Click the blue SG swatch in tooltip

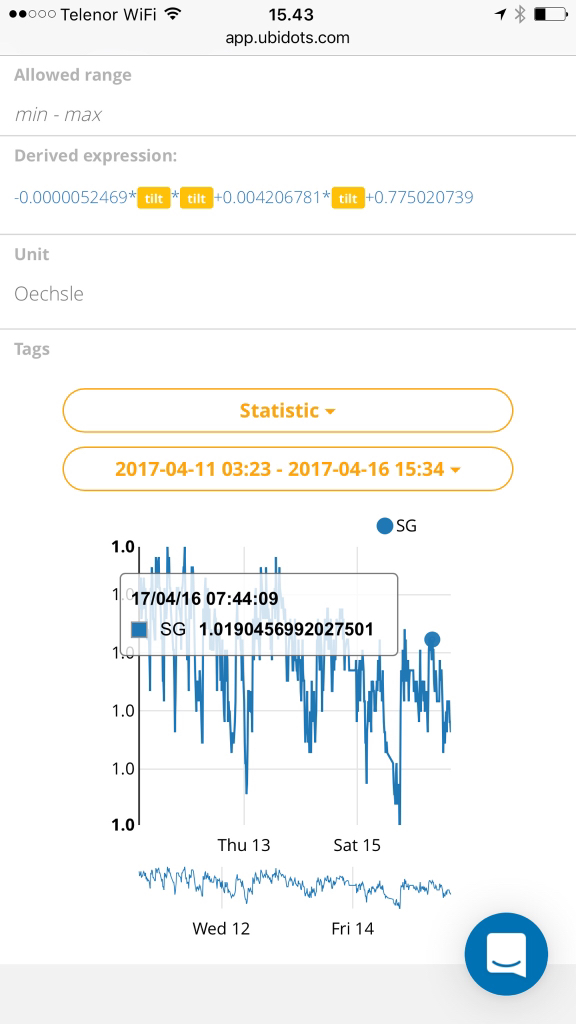pos(139,630)
